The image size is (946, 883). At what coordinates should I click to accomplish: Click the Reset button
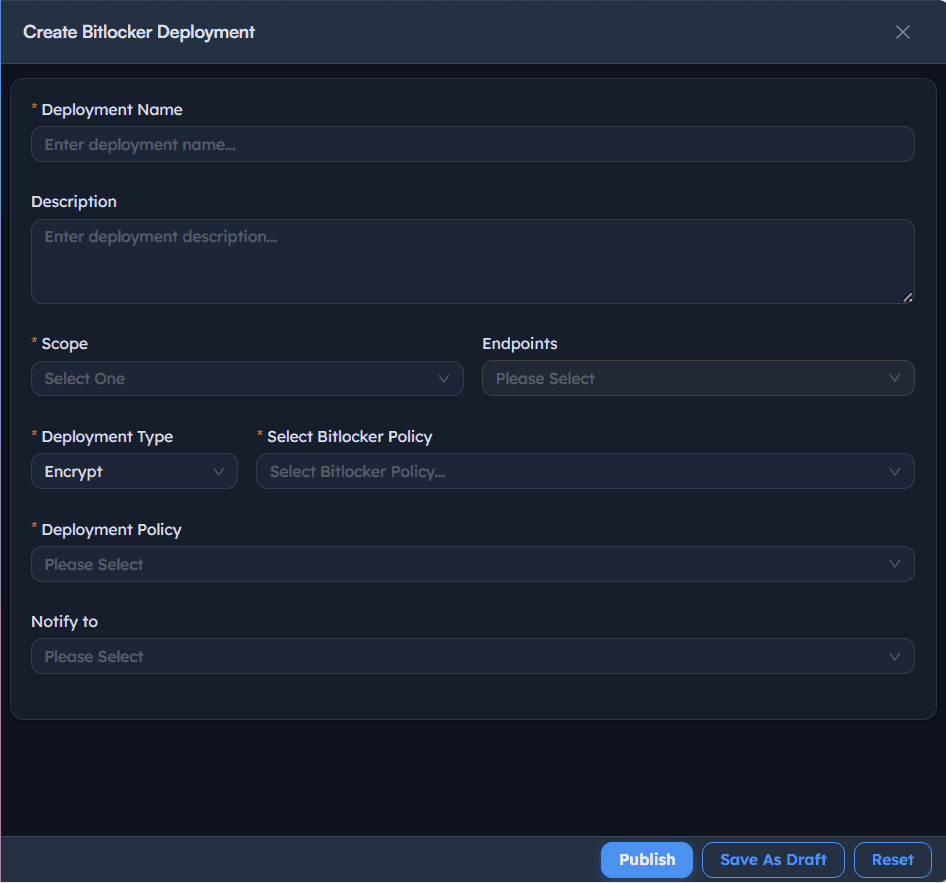pos(892,859)
